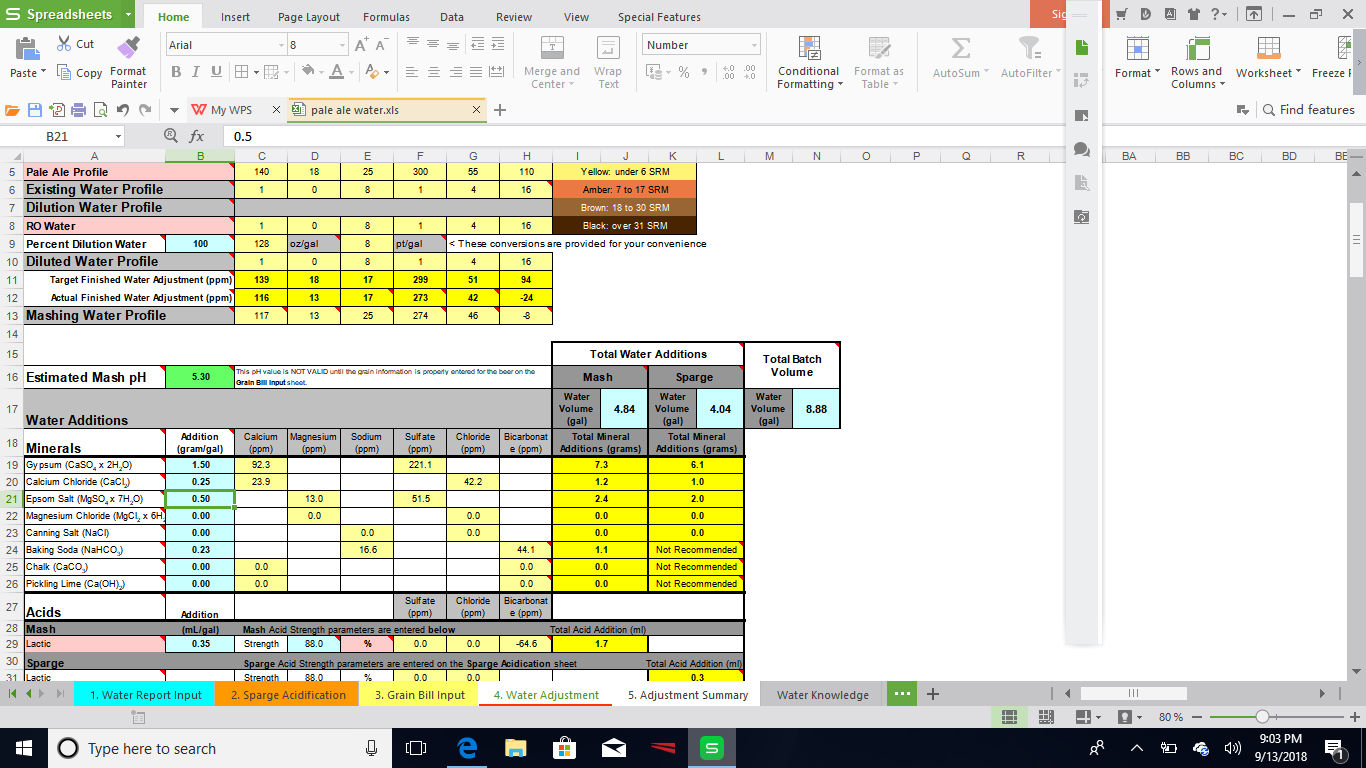Switch to Page Break Preview view
Image resolution: width=1366 pixels, height=768 pixels.
pos(1046,717)
